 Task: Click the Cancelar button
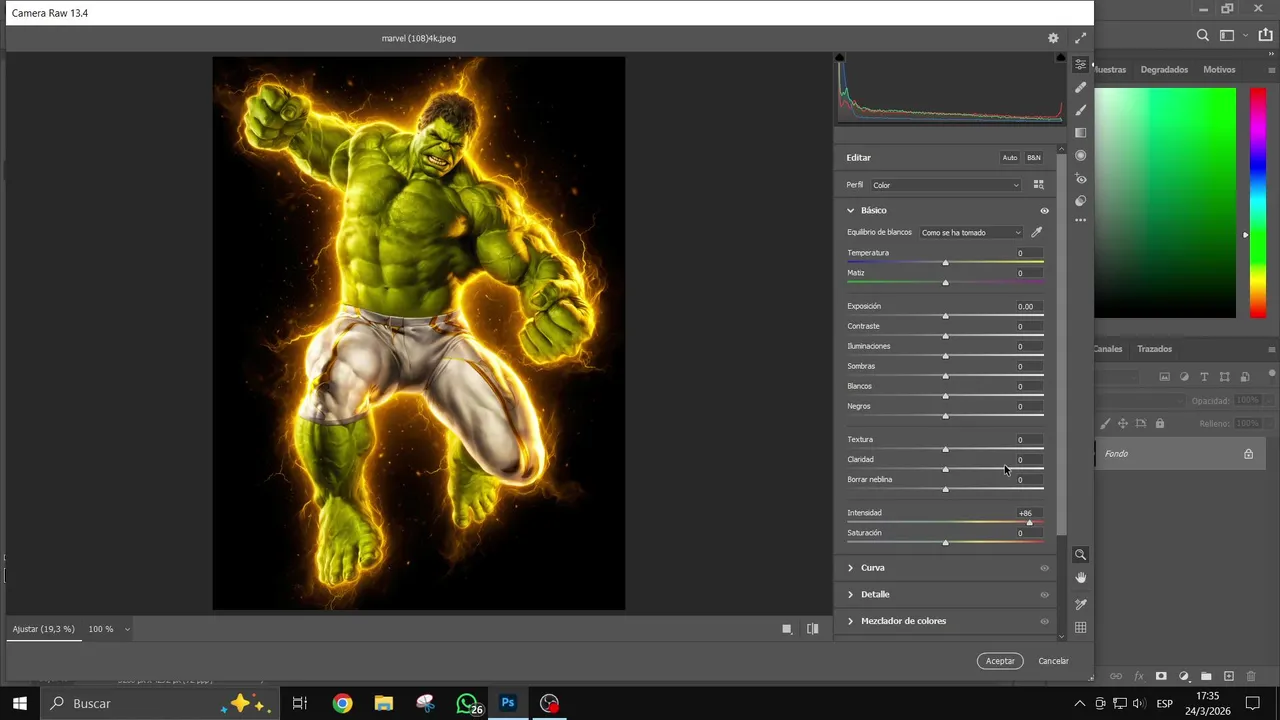(1053, 661)
